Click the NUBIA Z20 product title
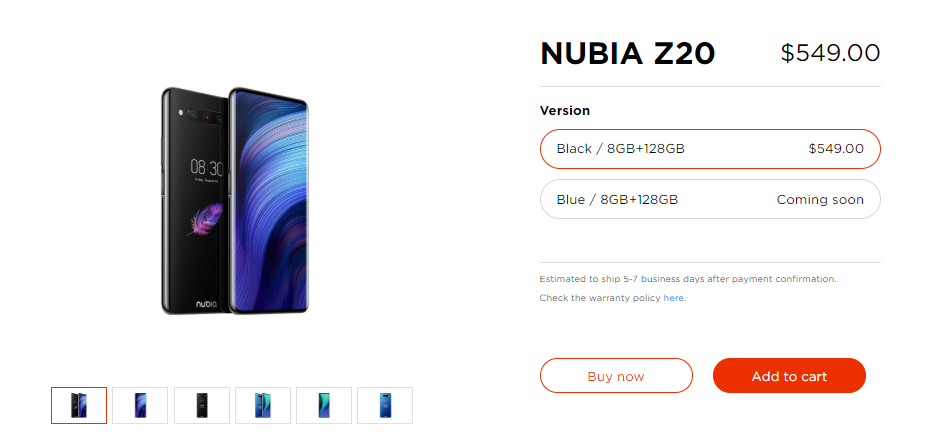The height and width of the screenshot is (438, 945). click(627, 54)
